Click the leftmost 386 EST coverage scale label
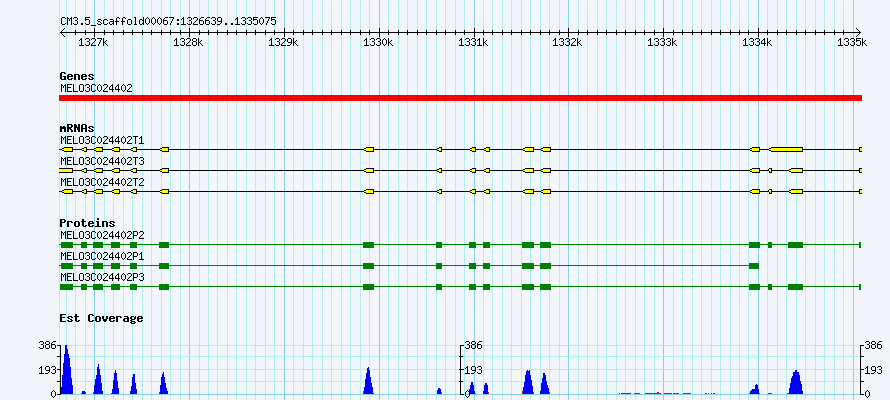This screenshot has height=400, width=890. tap(47, 345)
